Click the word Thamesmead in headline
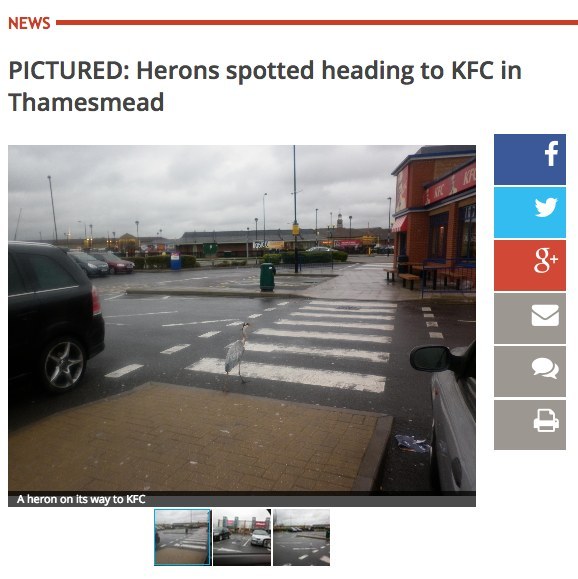 pyautogui.click(x=86, y=102)
